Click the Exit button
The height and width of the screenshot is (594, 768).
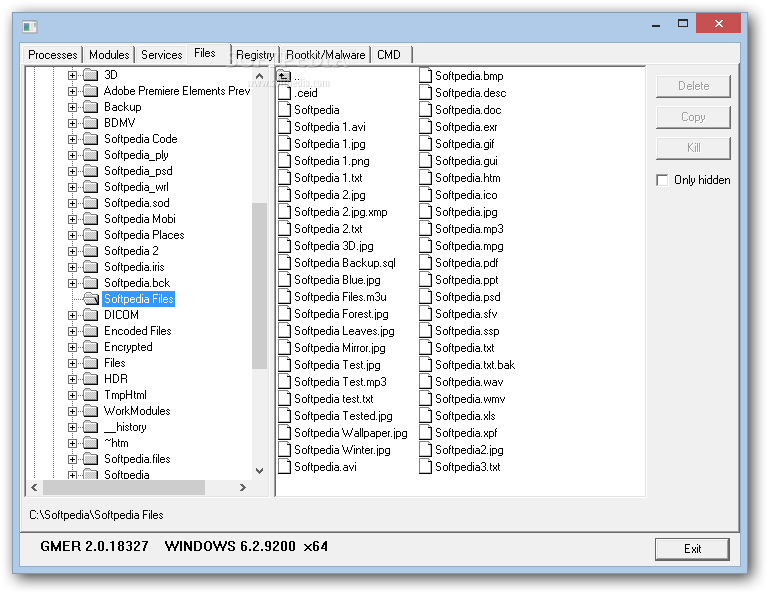point(692,549)
